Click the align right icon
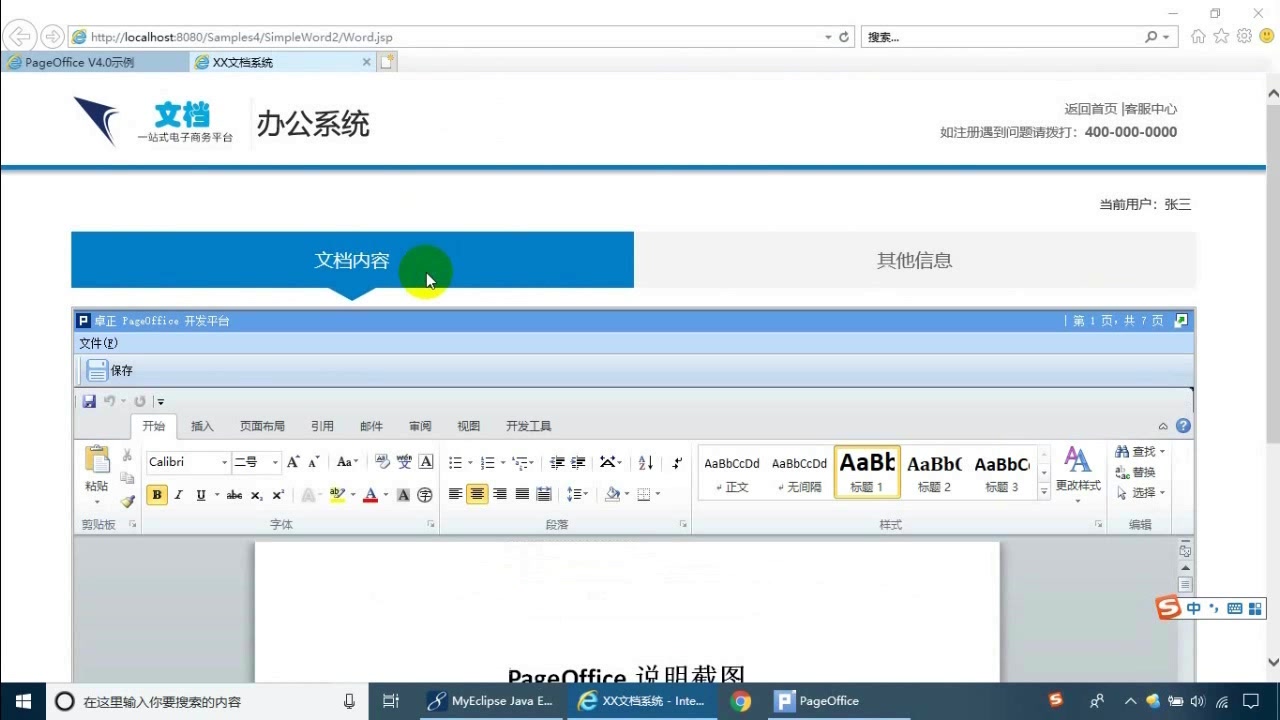The height and width of the screenshot is (720, 1280). tap(499, 494)
